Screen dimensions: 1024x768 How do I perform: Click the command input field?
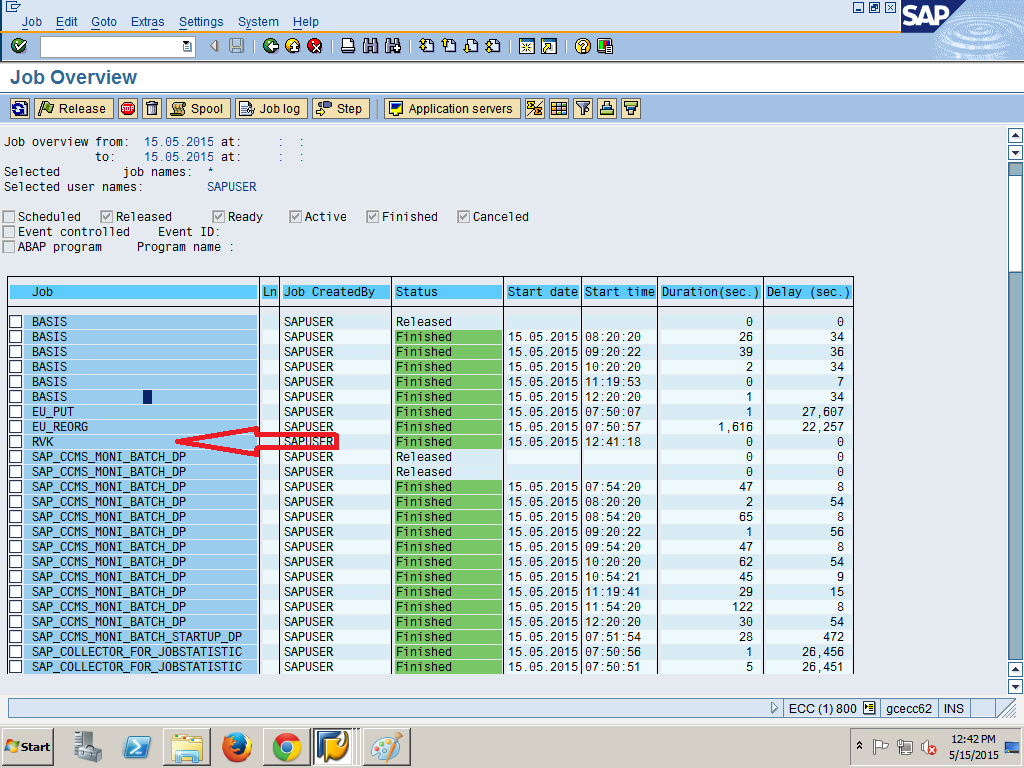[x=111, y=46]
